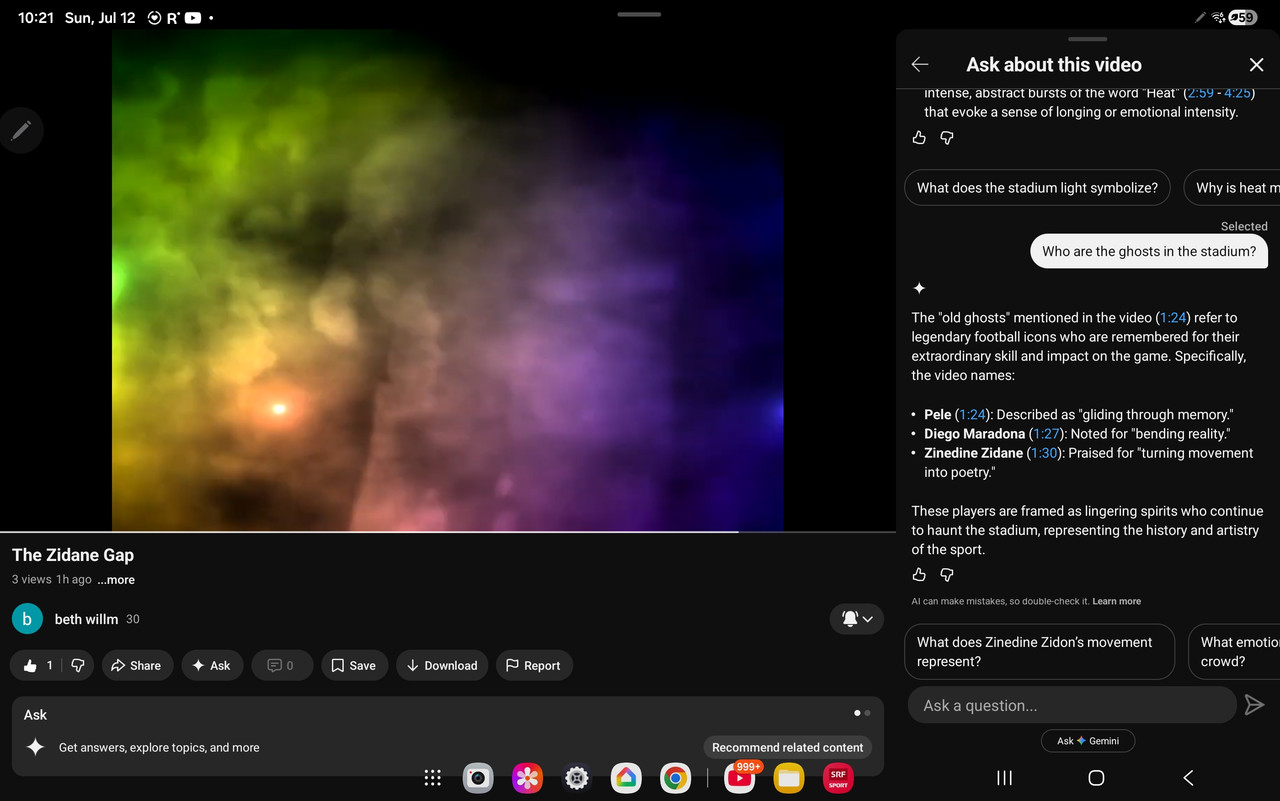
Task: Launch Chrome from the taskbar
Action: (x=675, y=778)
